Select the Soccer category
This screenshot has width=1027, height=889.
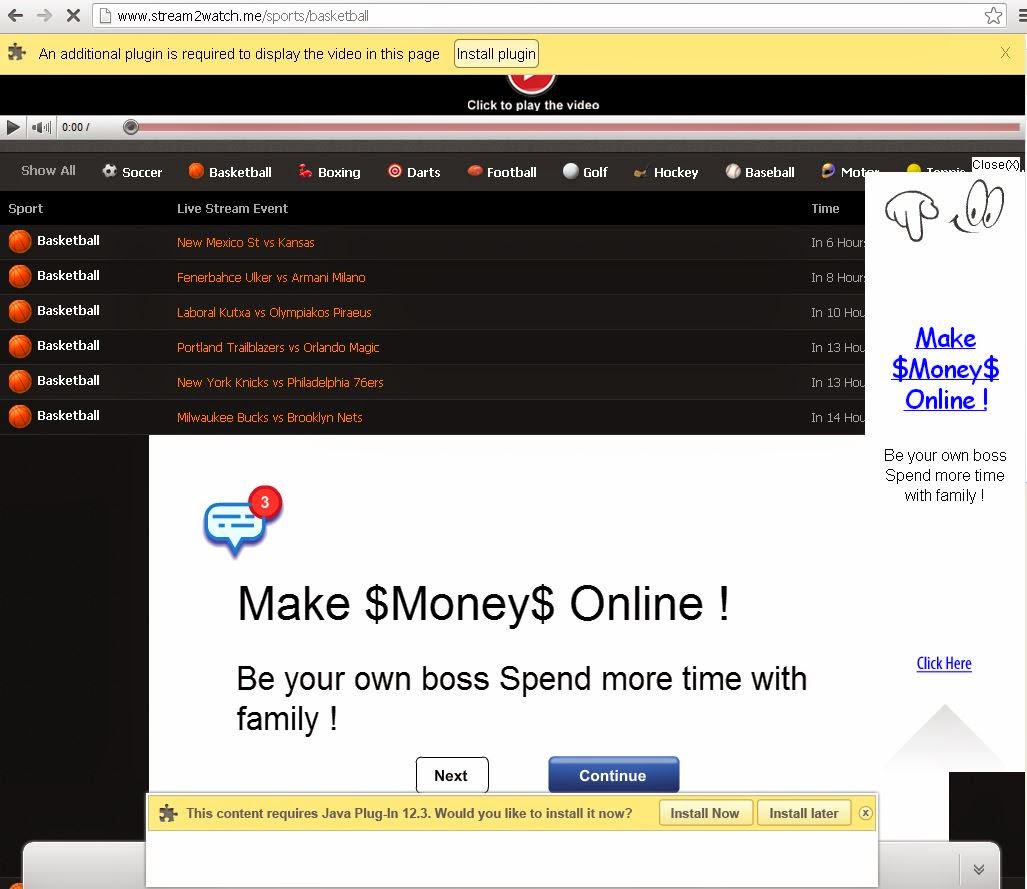pyautogui.click(x=132, y=172)
